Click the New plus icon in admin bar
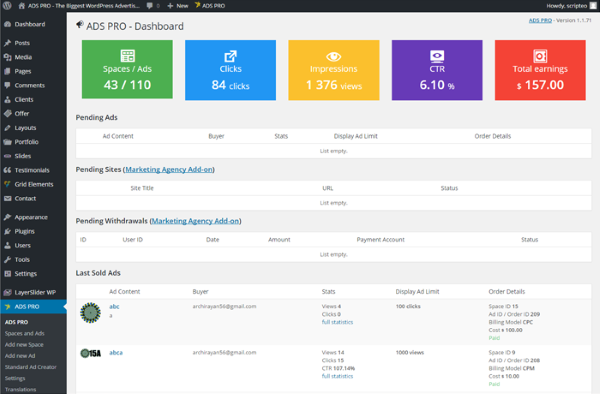600x394 pixels. pyautogui.click(x=170, y=6)
